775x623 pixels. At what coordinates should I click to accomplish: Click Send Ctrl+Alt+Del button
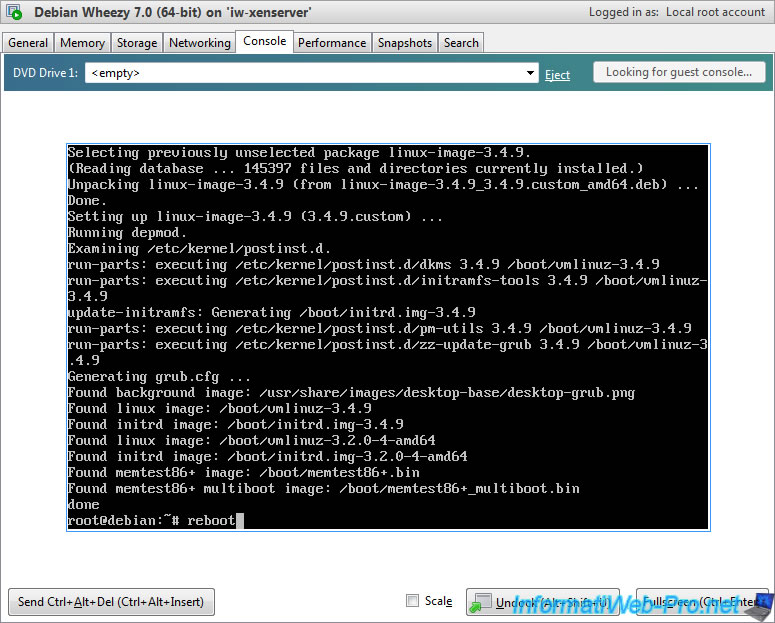(111, 601)
